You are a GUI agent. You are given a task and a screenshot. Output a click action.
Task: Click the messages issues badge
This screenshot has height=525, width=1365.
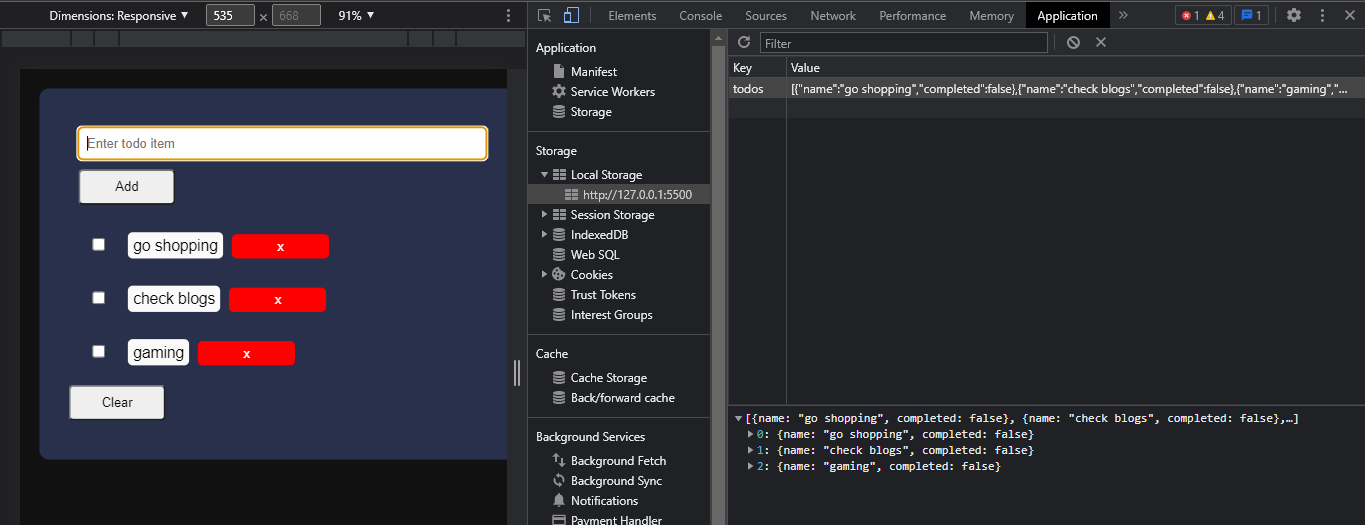tap(1251, 15)
